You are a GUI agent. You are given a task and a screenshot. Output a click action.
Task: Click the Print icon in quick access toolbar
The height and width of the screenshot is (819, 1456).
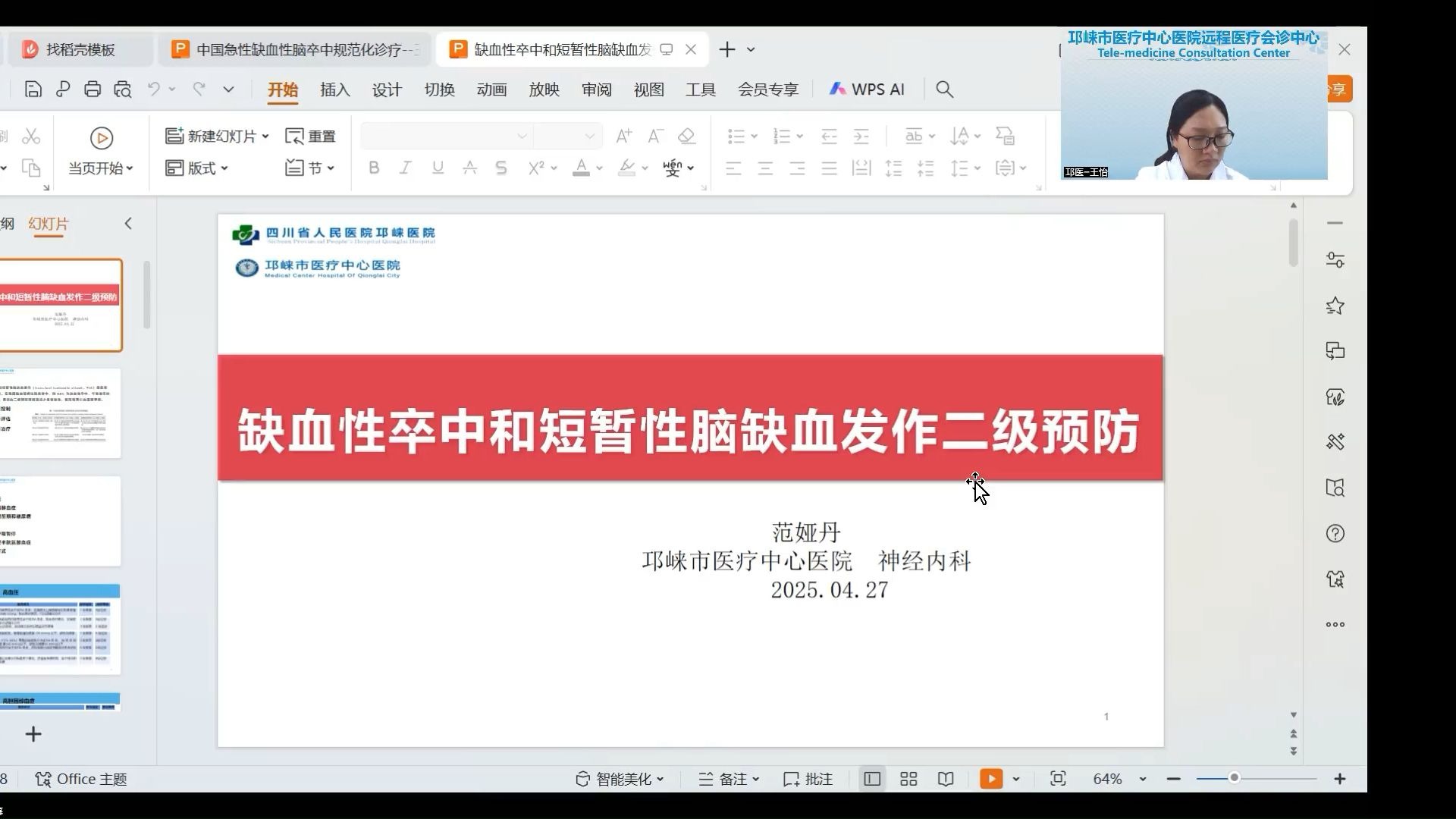(93, 89)
